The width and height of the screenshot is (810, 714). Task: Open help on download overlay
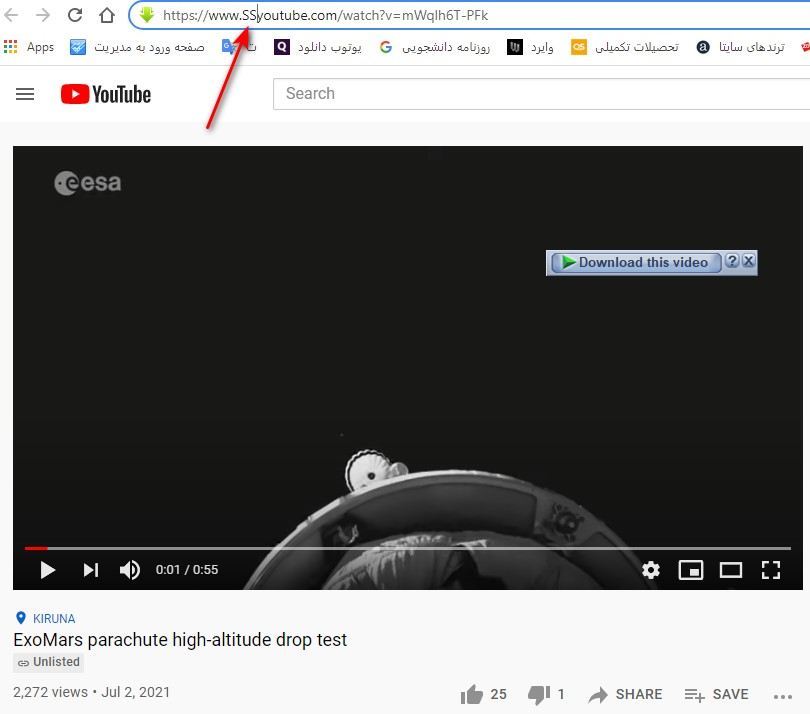point(732,261)
